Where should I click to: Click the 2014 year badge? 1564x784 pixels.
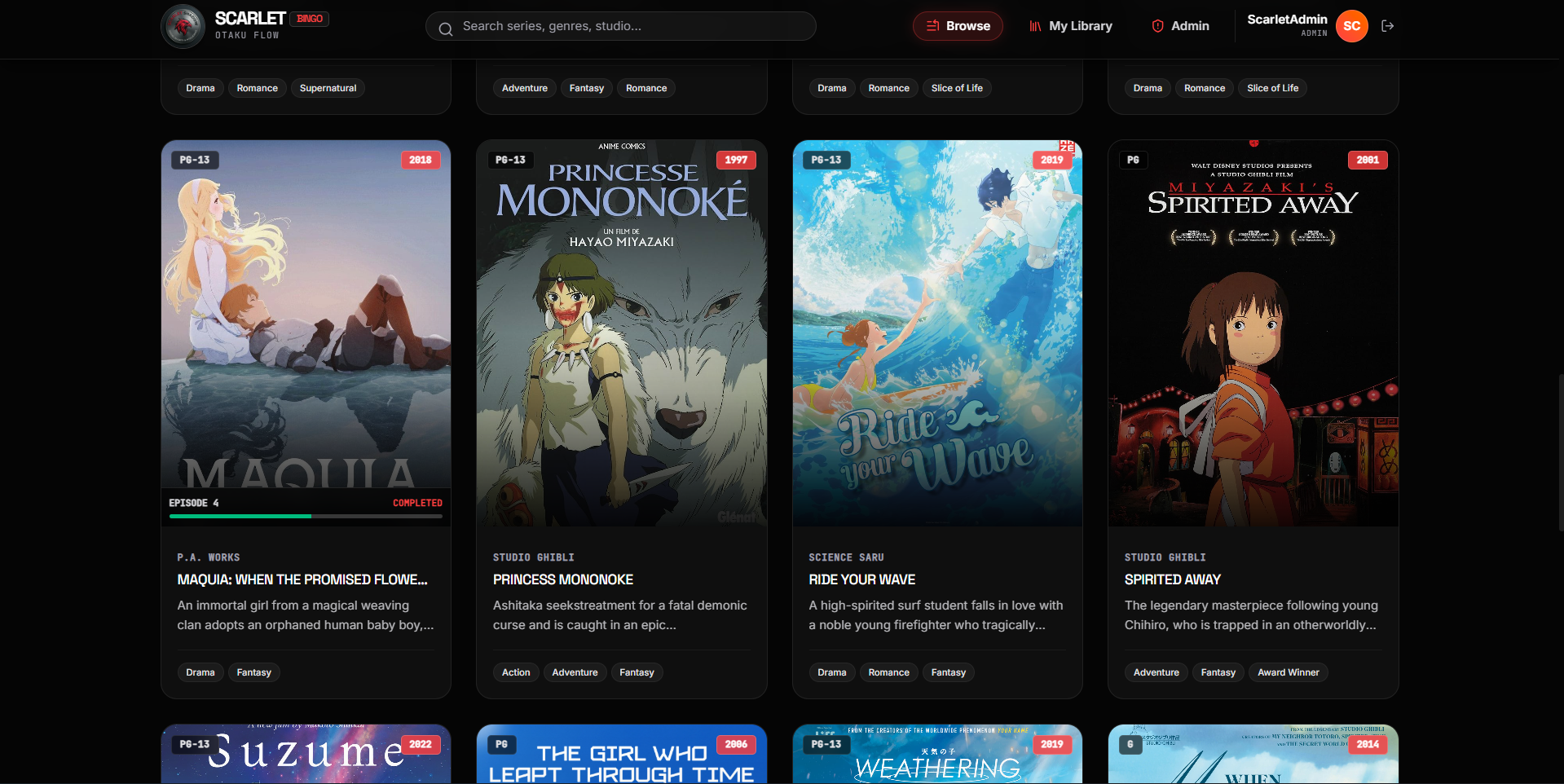(x=1368, y=744)
